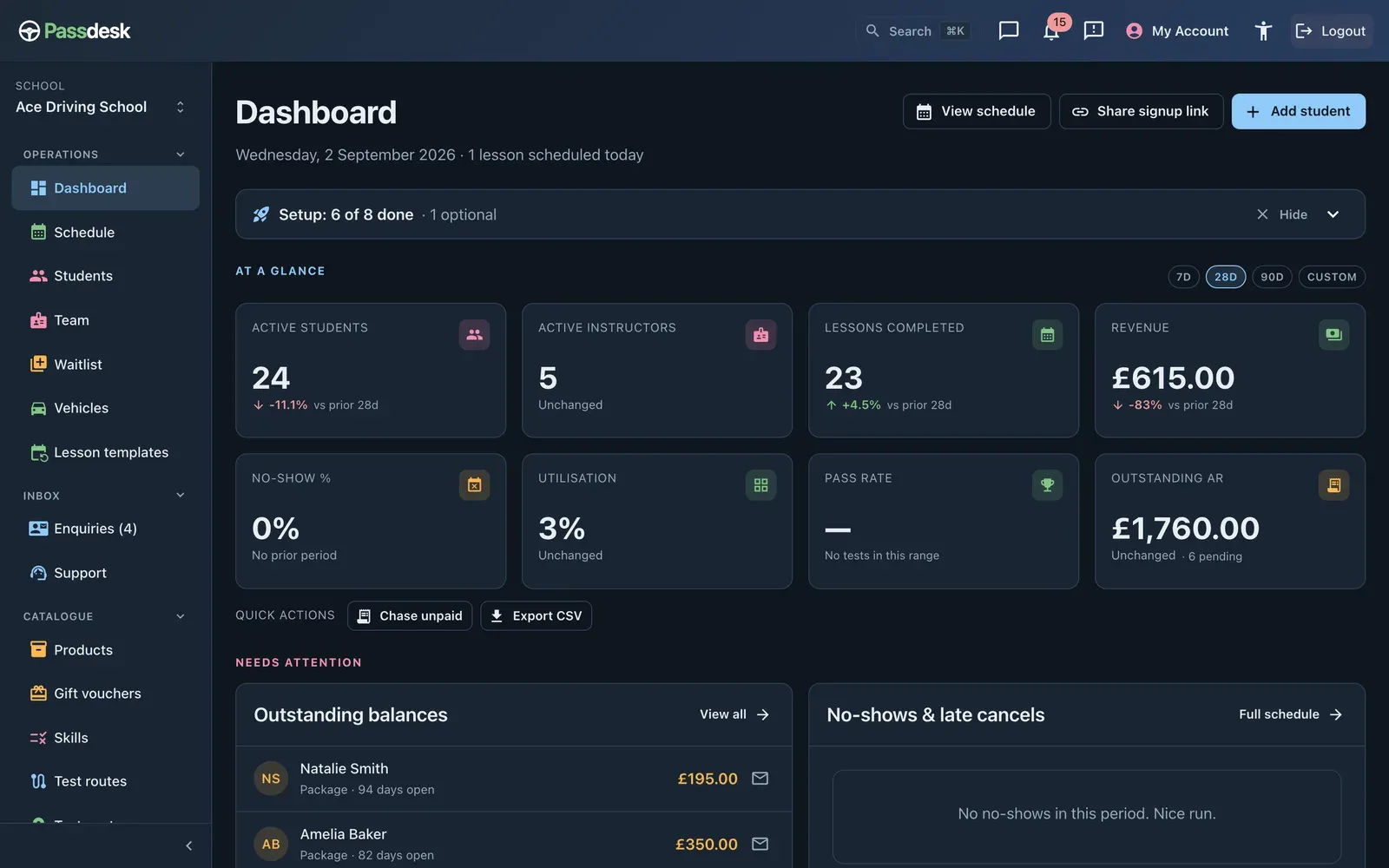This screenshot has height=868, width=1389.
Task: Export CSV from quick actions
Action: coord(536,615)
